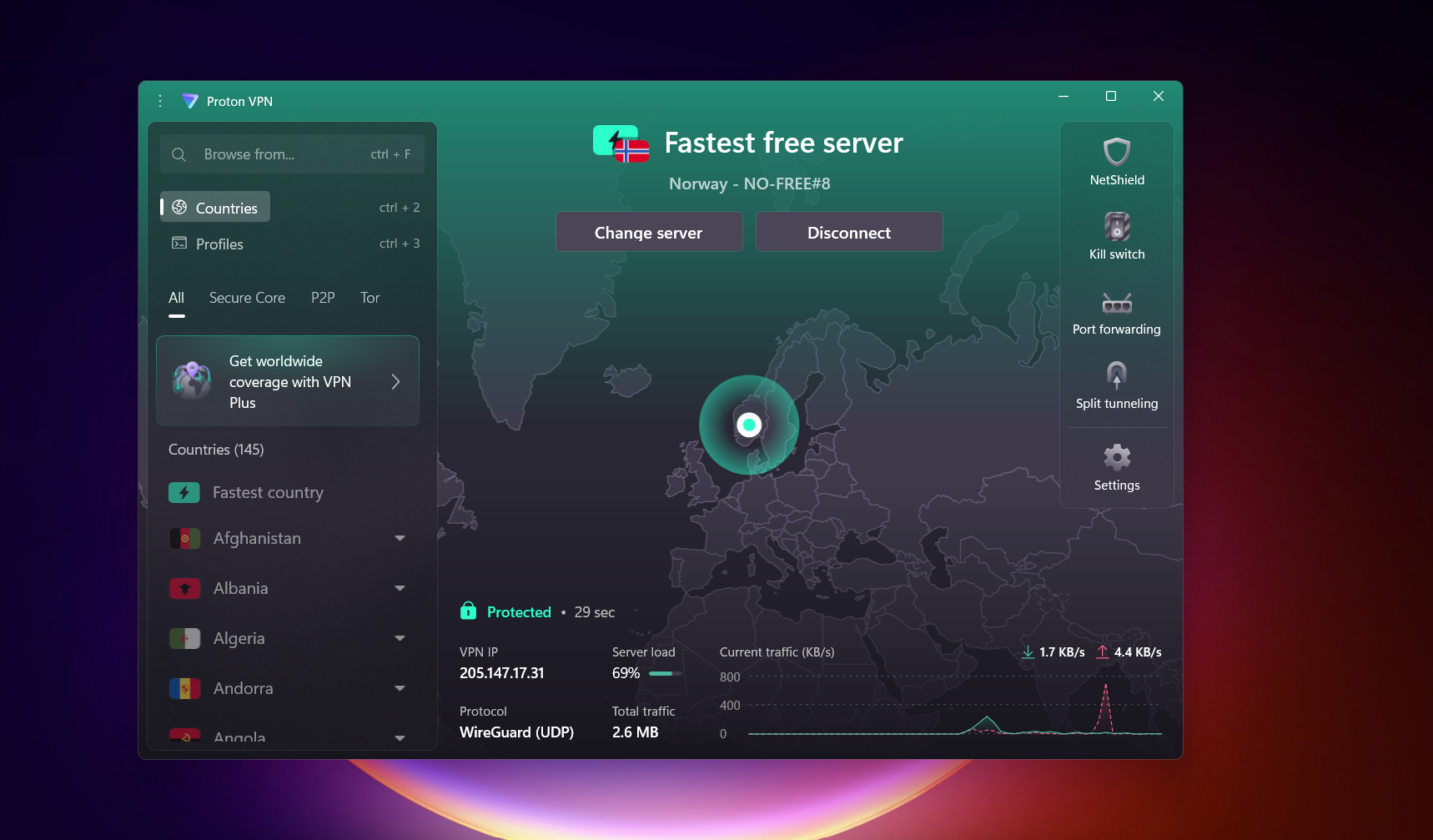1433x840 pixels.
Task: Click the upload speed arrow icon
Action: [1103, 652]
